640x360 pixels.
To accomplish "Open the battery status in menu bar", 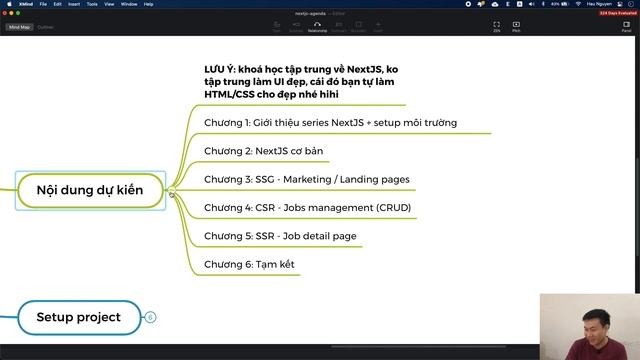I will pyautogui.click(x=560, y=4).
